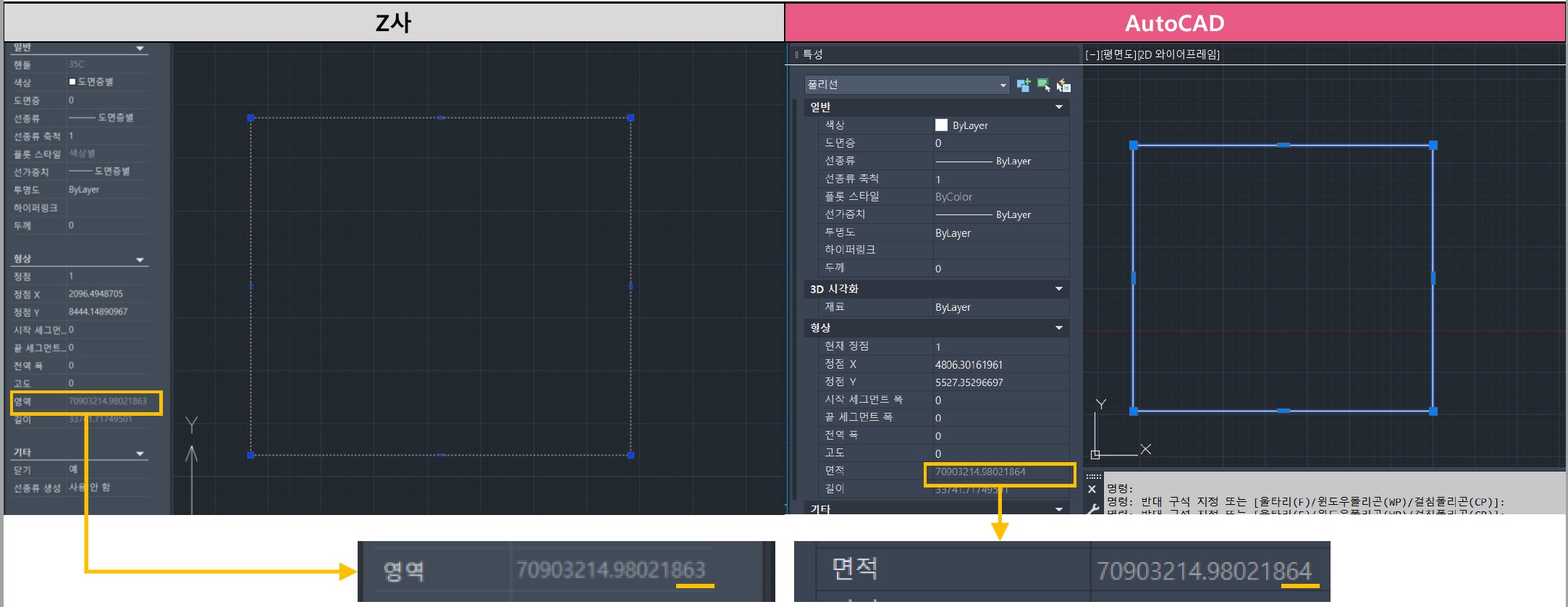Click the white 색상 swatch in AutoCAD panel

tap(941, 125)
